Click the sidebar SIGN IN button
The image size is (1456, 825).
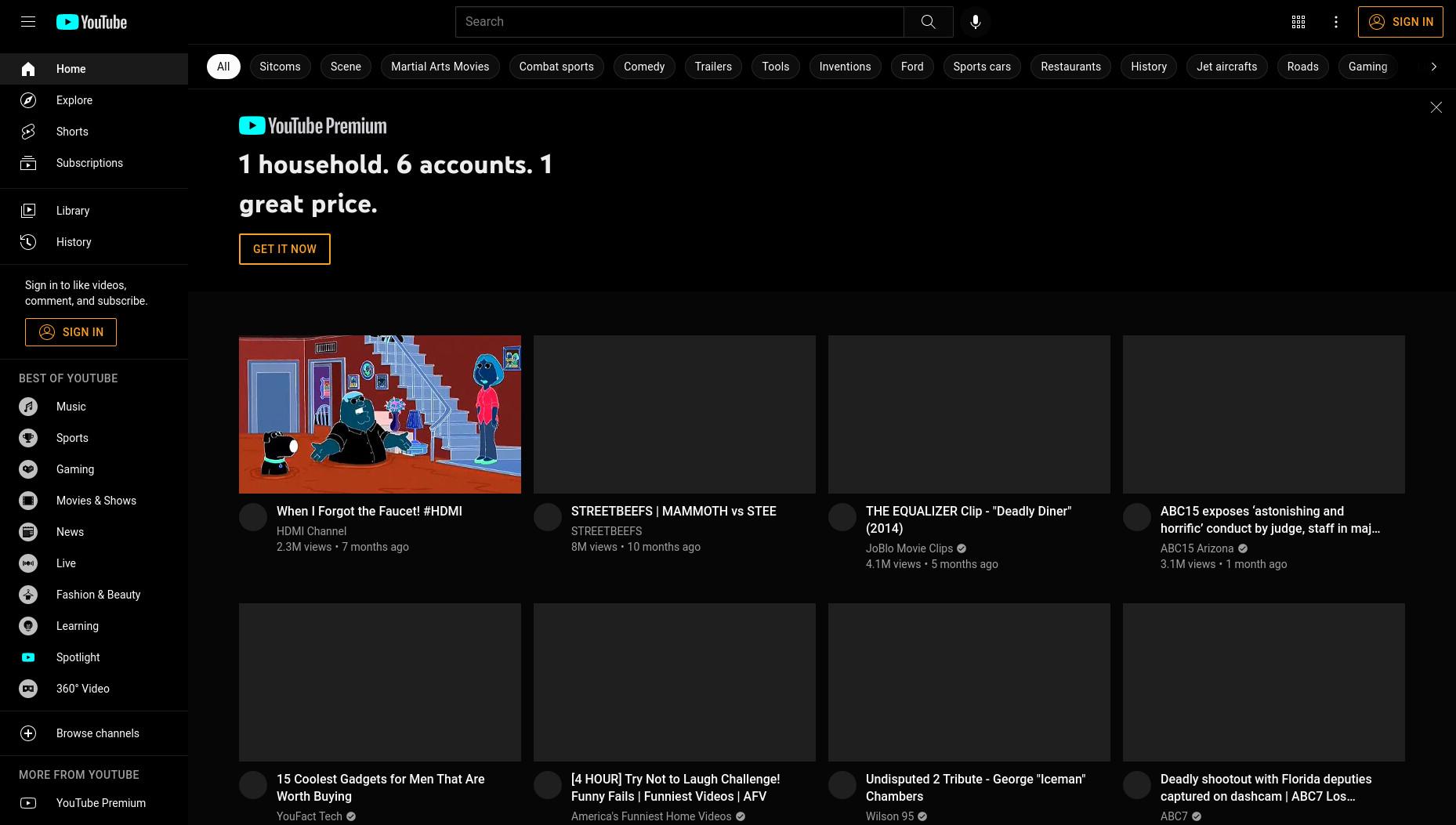click(71, 332)
